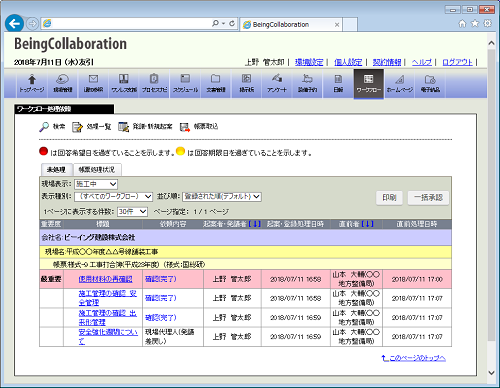Open the 設備予約 toolbar icon
500x388 pixels.
click(307, 83)
